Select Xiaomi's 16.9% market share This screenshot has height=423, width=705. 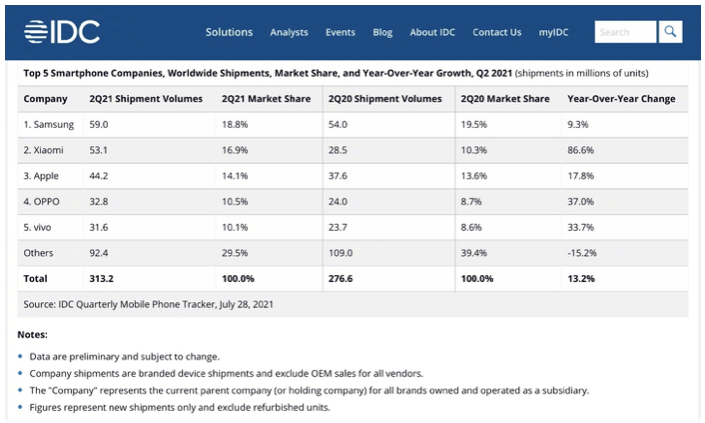pos(235,150)
